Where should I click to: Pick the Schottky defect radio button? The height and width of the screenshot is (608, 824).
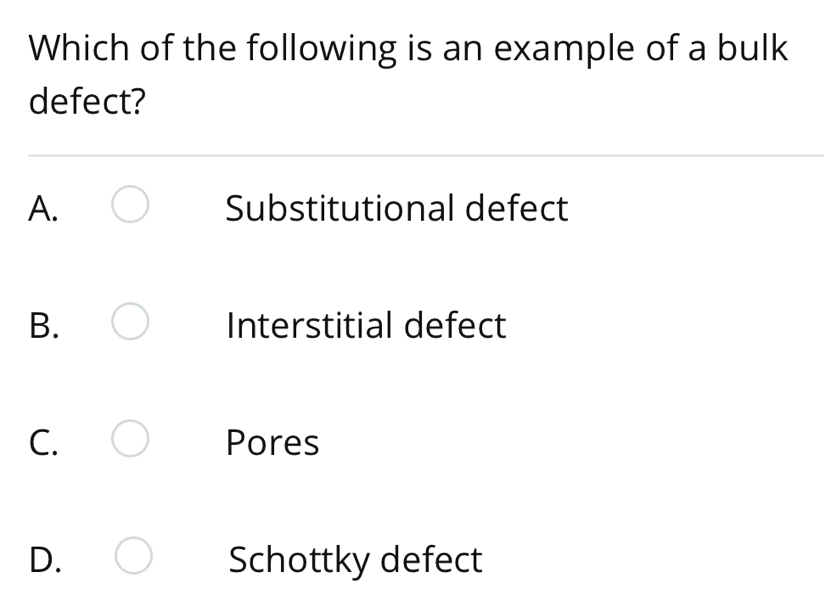pos(130,558)
